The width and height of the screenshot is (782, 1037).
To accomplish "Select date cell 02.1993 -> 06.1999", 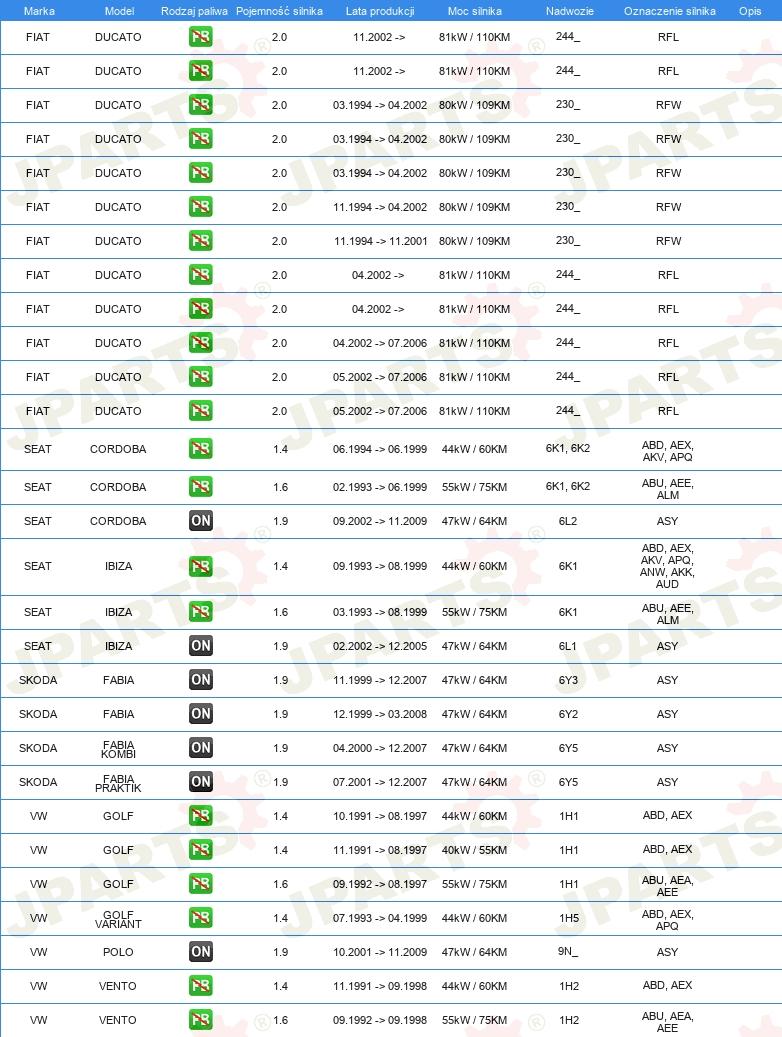I will 380,487.
